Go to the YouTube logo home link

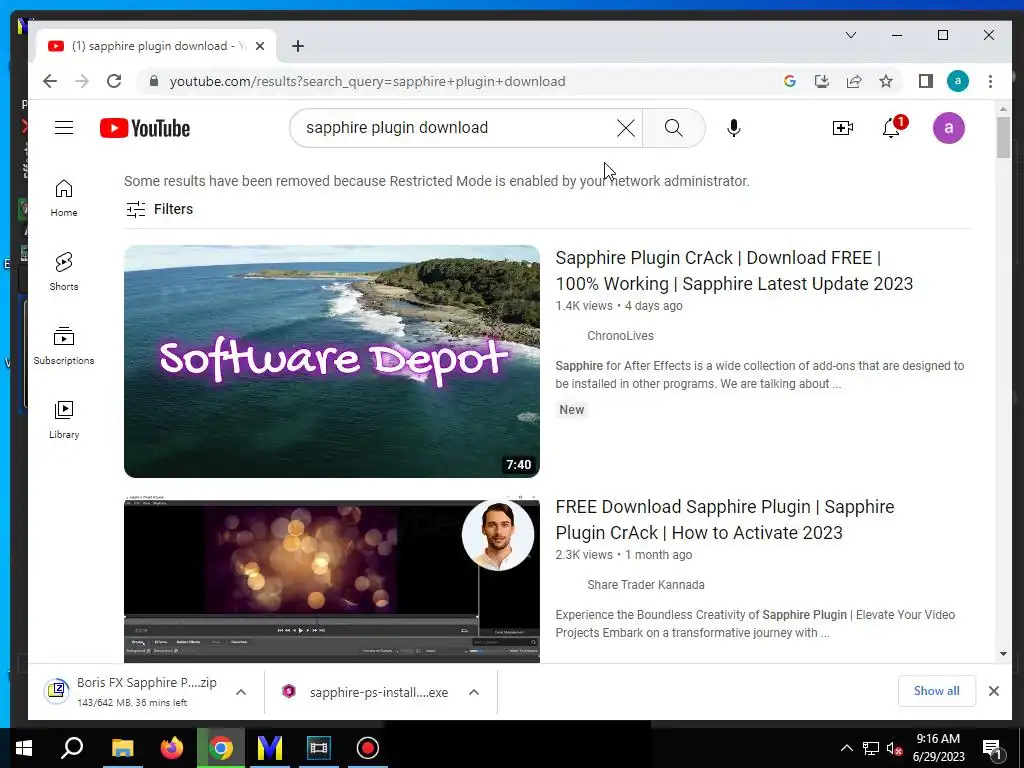click(145, 128)
